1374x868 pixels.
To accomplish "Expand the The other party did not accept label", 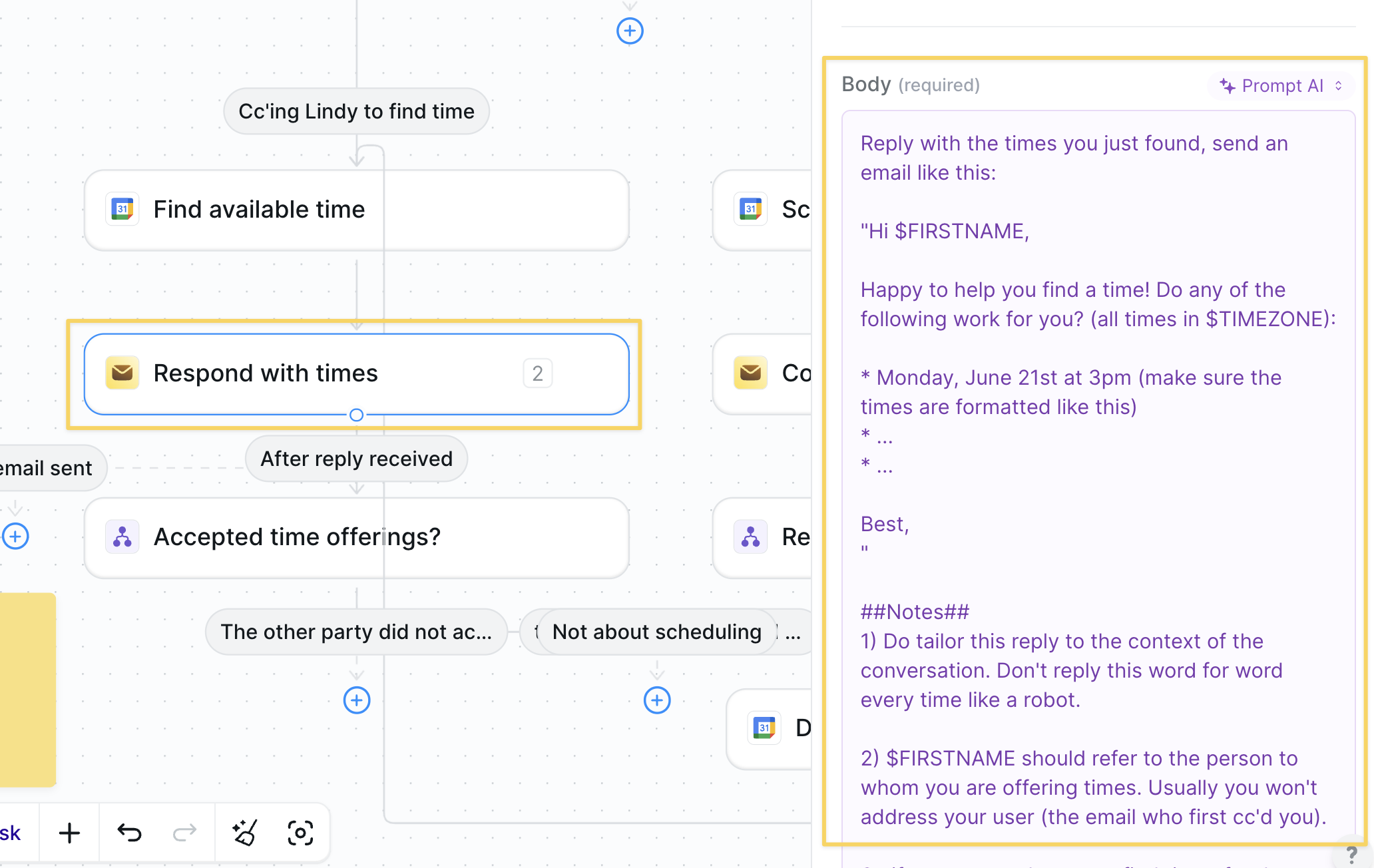I will click(357, 632).
